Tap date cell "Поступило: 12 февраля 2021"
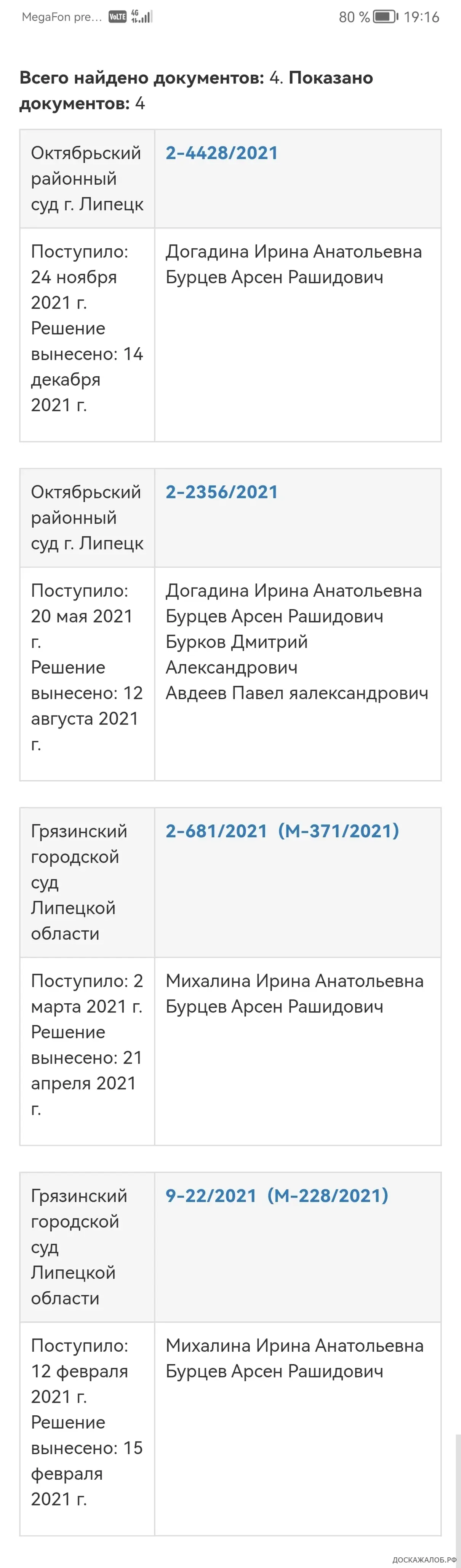The width and height of the screenshot is (461, 1568). [87, 1428]
